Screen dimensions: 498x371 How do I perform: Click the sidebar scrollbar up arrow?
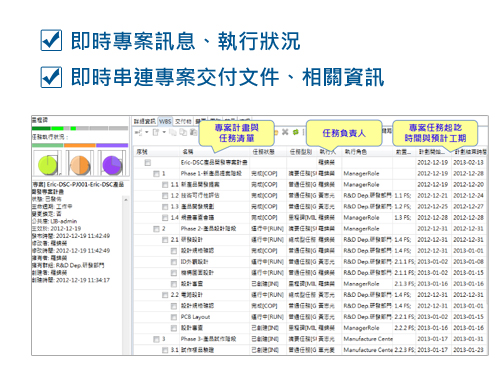coord(126,200)
